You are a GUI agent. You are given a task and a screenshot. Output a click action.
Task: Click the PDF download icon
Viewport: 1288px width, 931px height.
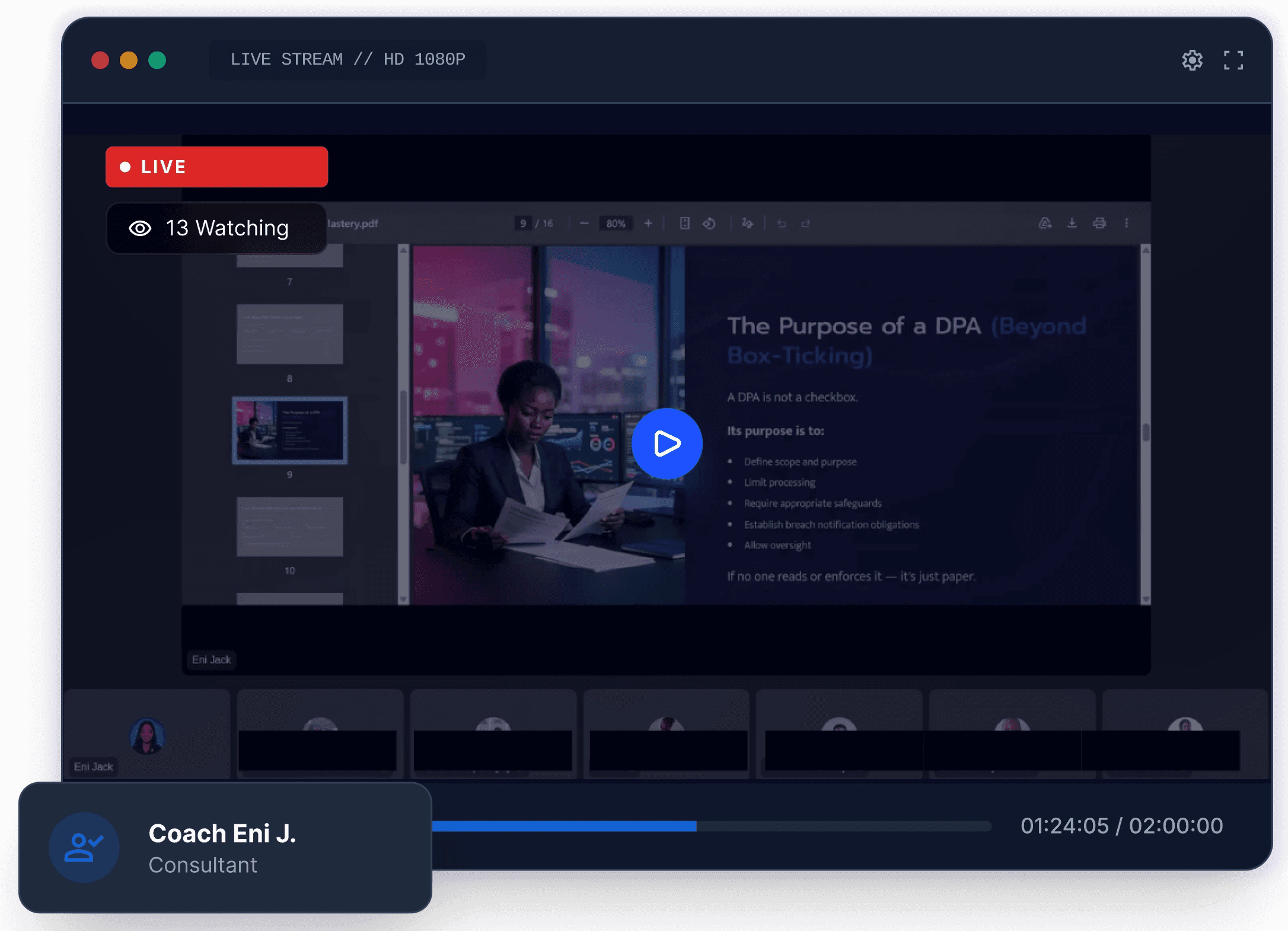1072,224
